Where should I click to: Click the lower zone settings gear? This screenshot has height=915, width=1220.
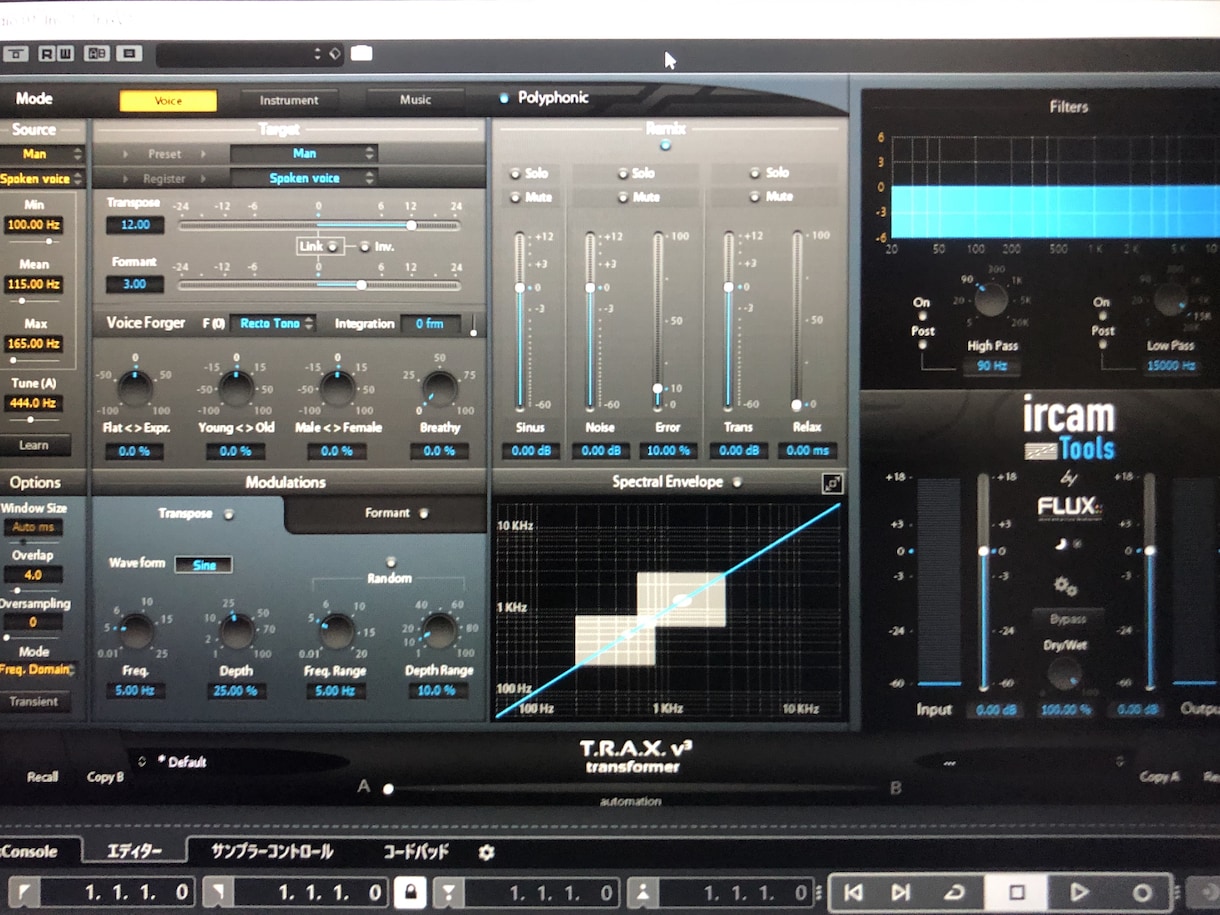point(487,853)
